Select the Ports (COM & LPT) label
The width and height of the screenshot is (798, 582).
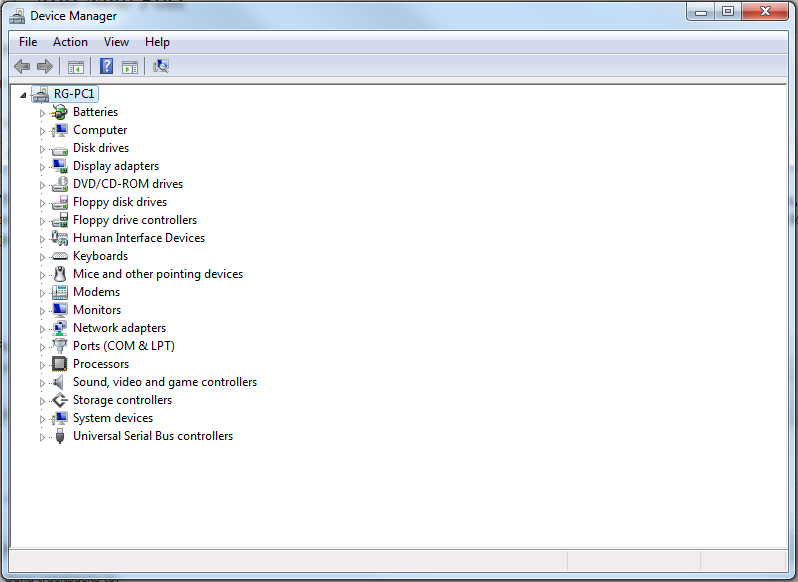click(124, 346)
